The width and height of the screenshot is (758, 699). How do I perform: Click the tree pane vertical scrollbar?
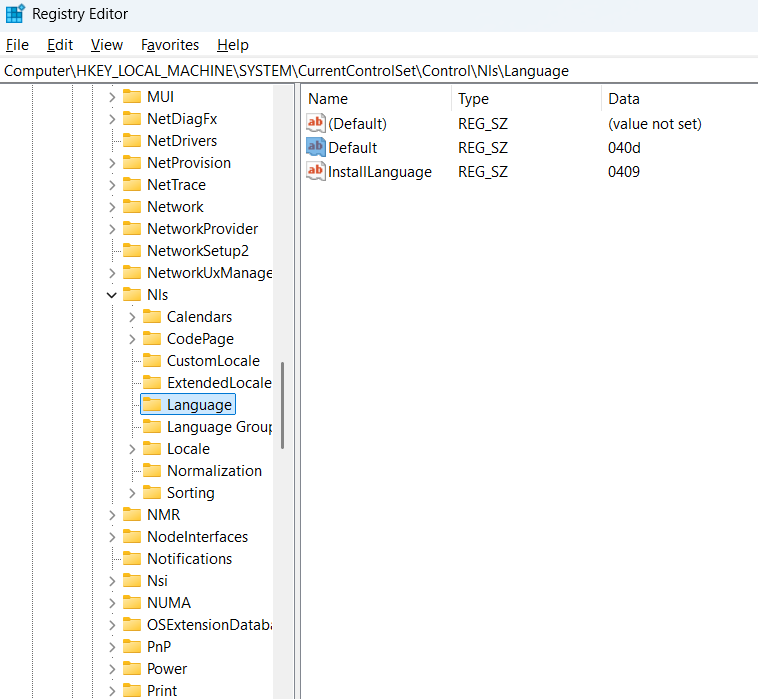click(x=284, y=405)
